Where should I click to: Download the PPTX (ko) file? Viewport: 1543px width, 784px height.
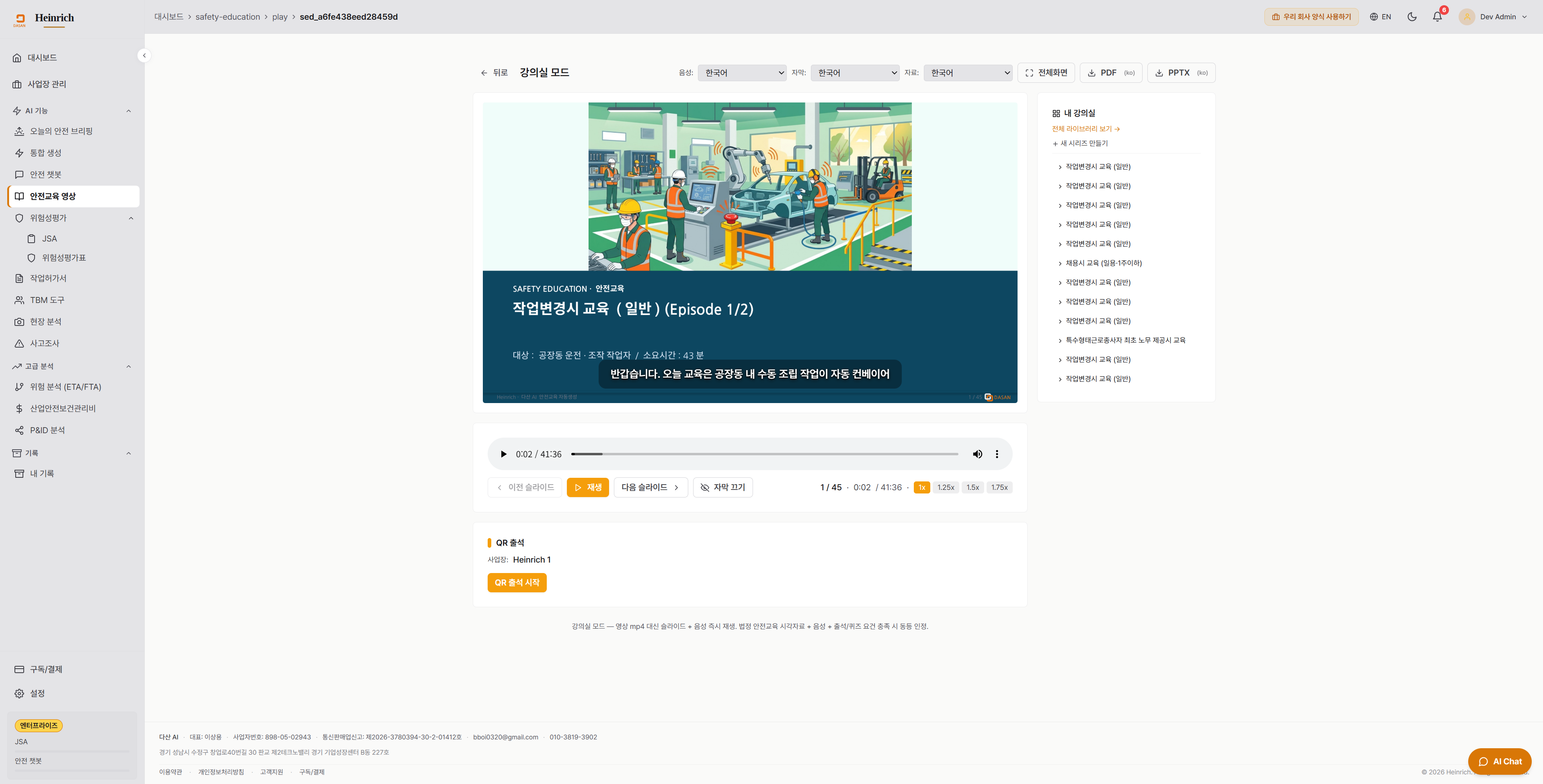1181,72
